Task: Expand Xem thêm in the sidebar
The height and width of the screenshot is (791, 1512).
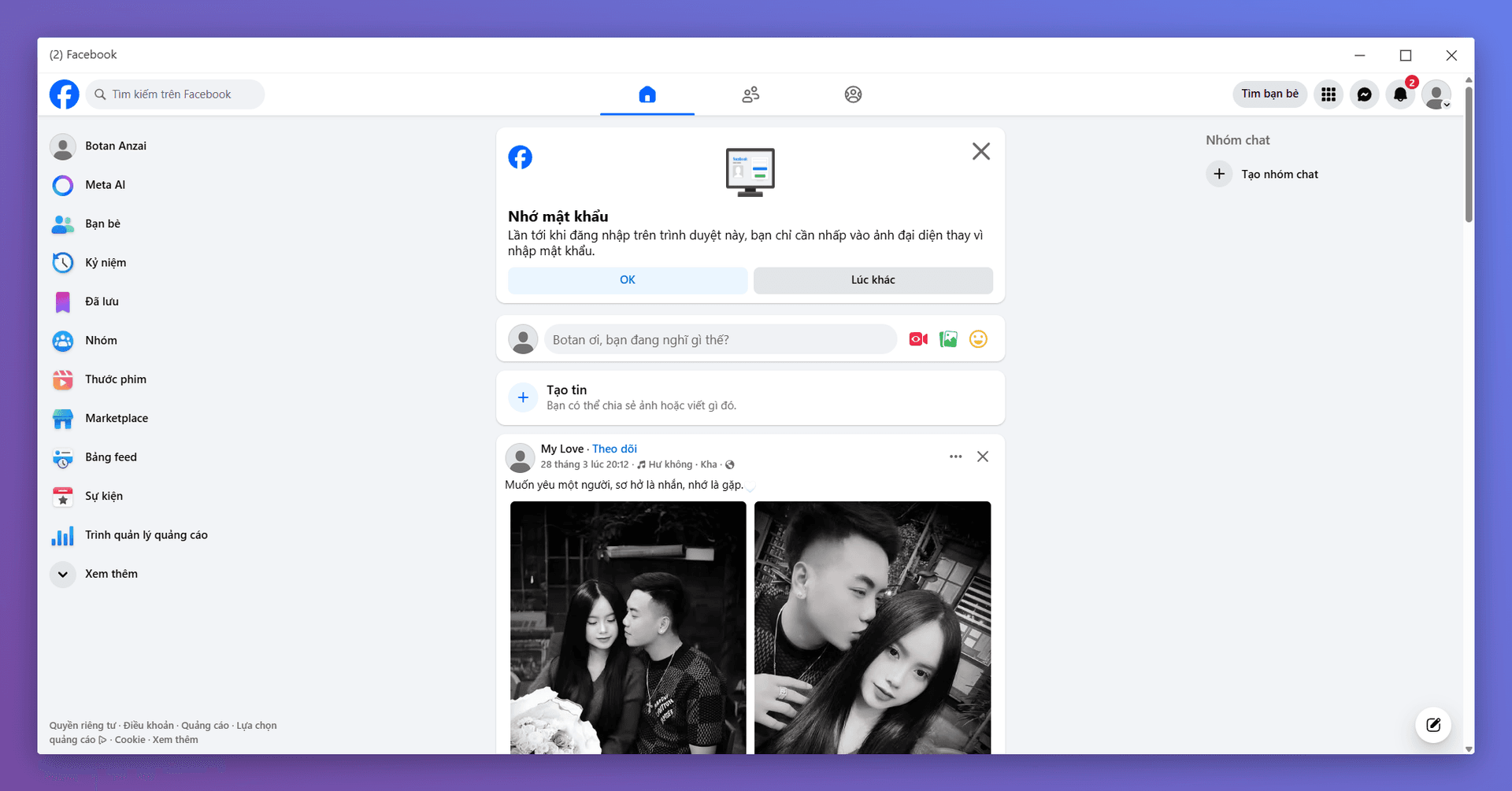Action: [x=111, y=574]
